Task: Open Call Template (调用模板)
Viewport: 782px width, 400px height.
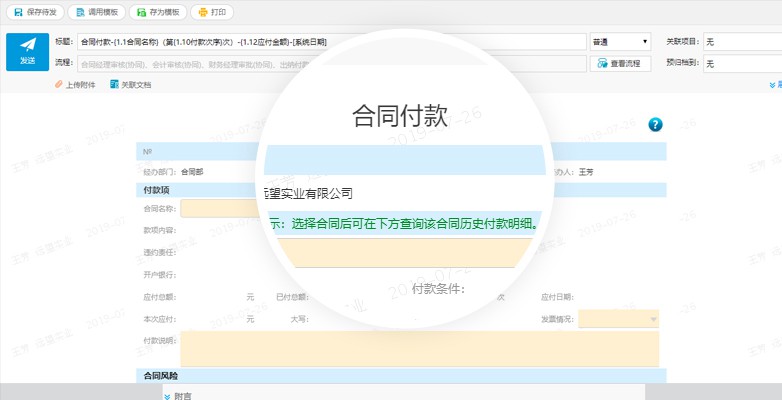Action: [x=96, y=13]
